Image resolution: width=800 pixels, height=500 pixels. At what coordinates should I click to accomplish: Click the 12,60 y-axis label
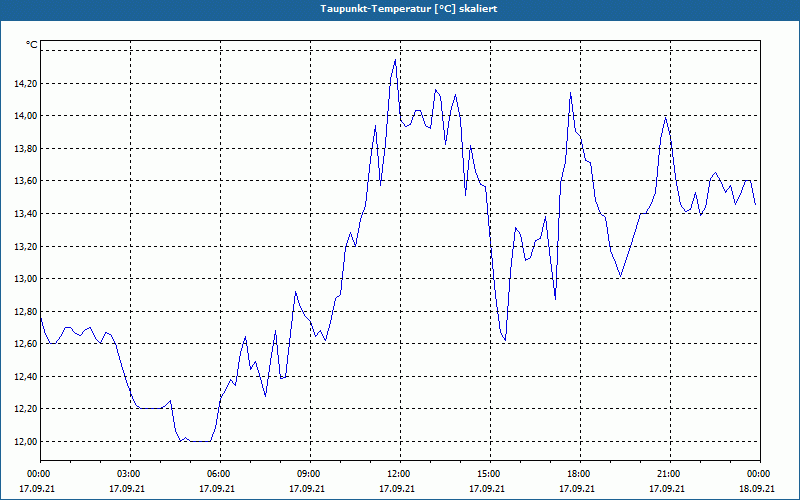pos(26,344)
